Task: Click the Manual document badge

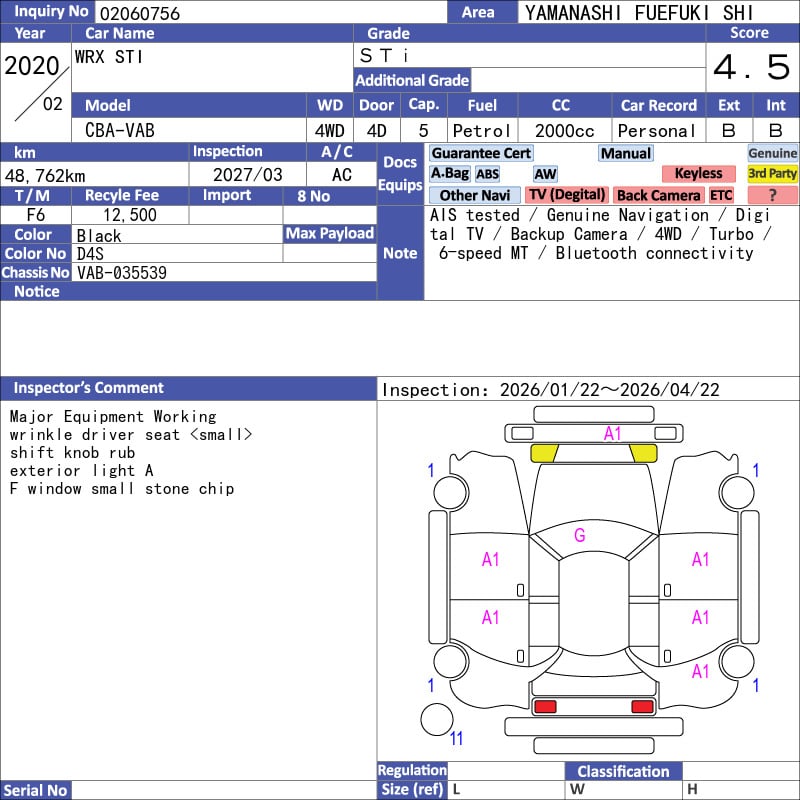Action: (x=626, y=153)
